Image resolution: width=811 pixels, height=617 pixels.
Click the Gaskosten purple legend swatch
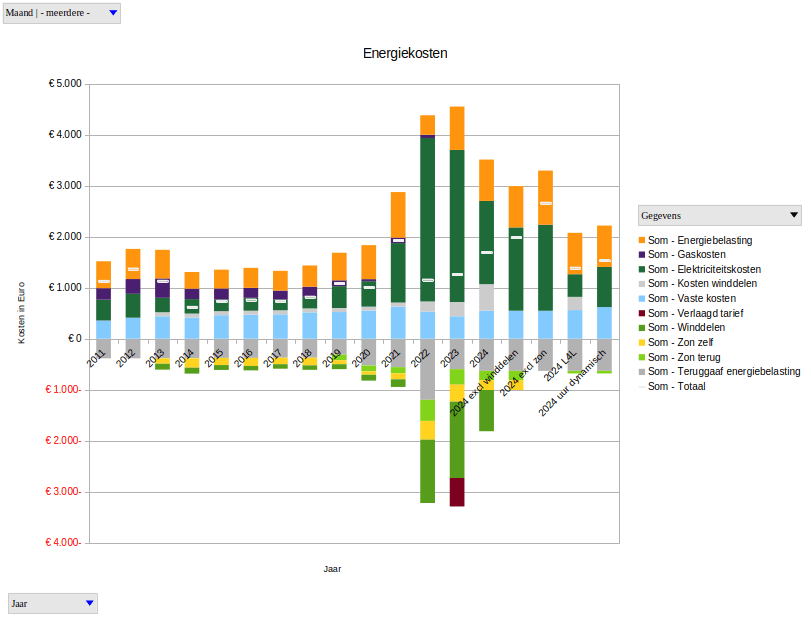[642, 255]
